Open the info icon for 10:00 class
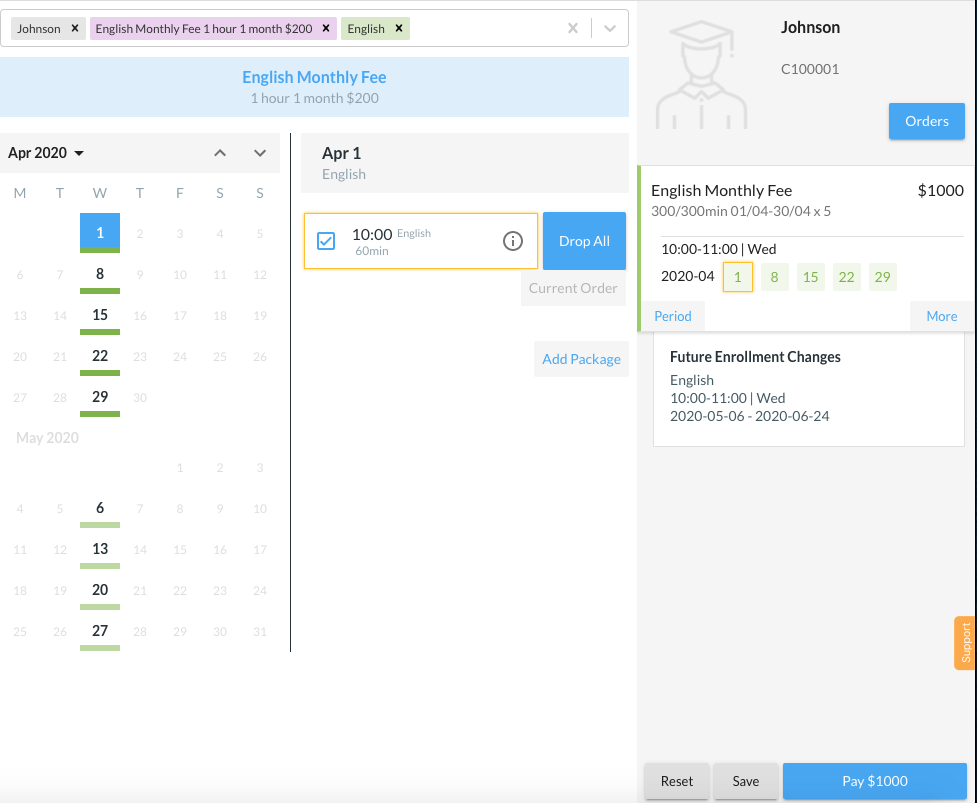Viewport: 977px width, 803px height. [x=512, y=241]
